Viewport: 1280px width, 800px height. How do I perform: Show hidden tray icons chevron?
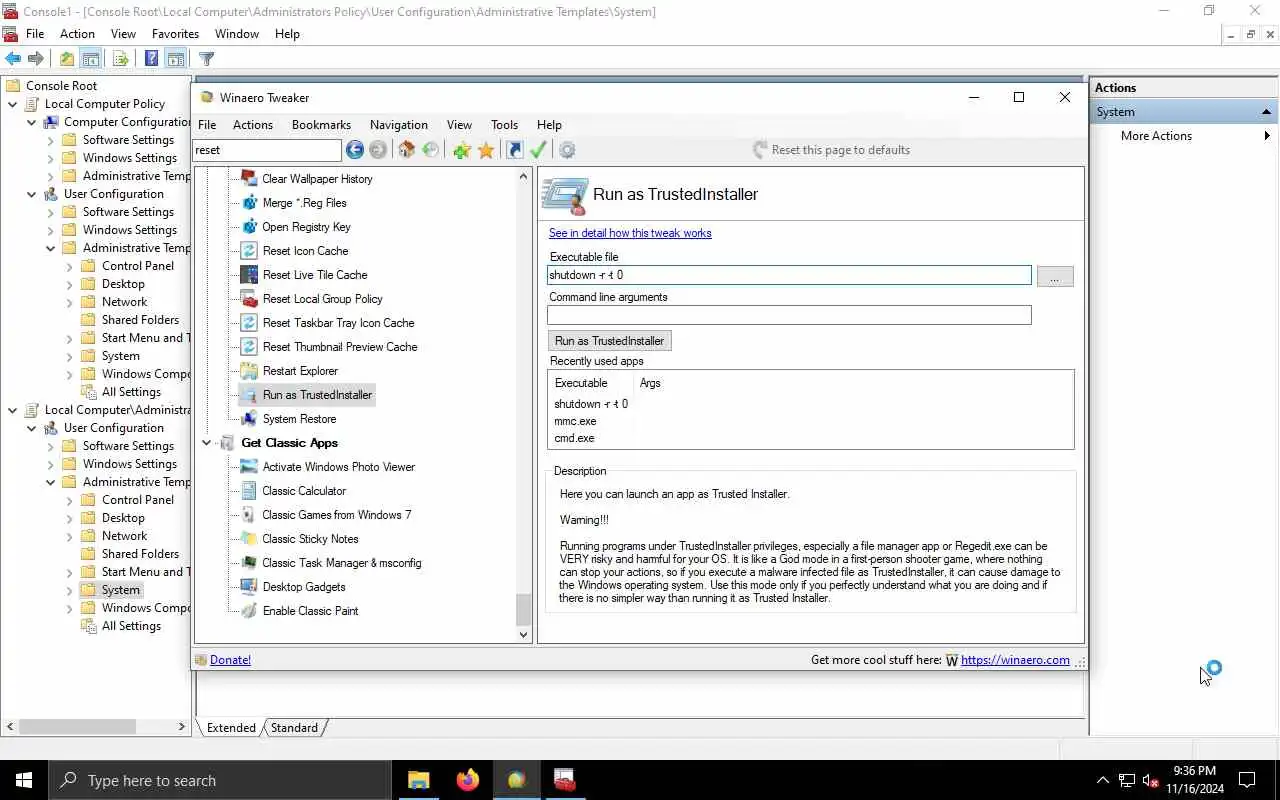coord(1103,781)
